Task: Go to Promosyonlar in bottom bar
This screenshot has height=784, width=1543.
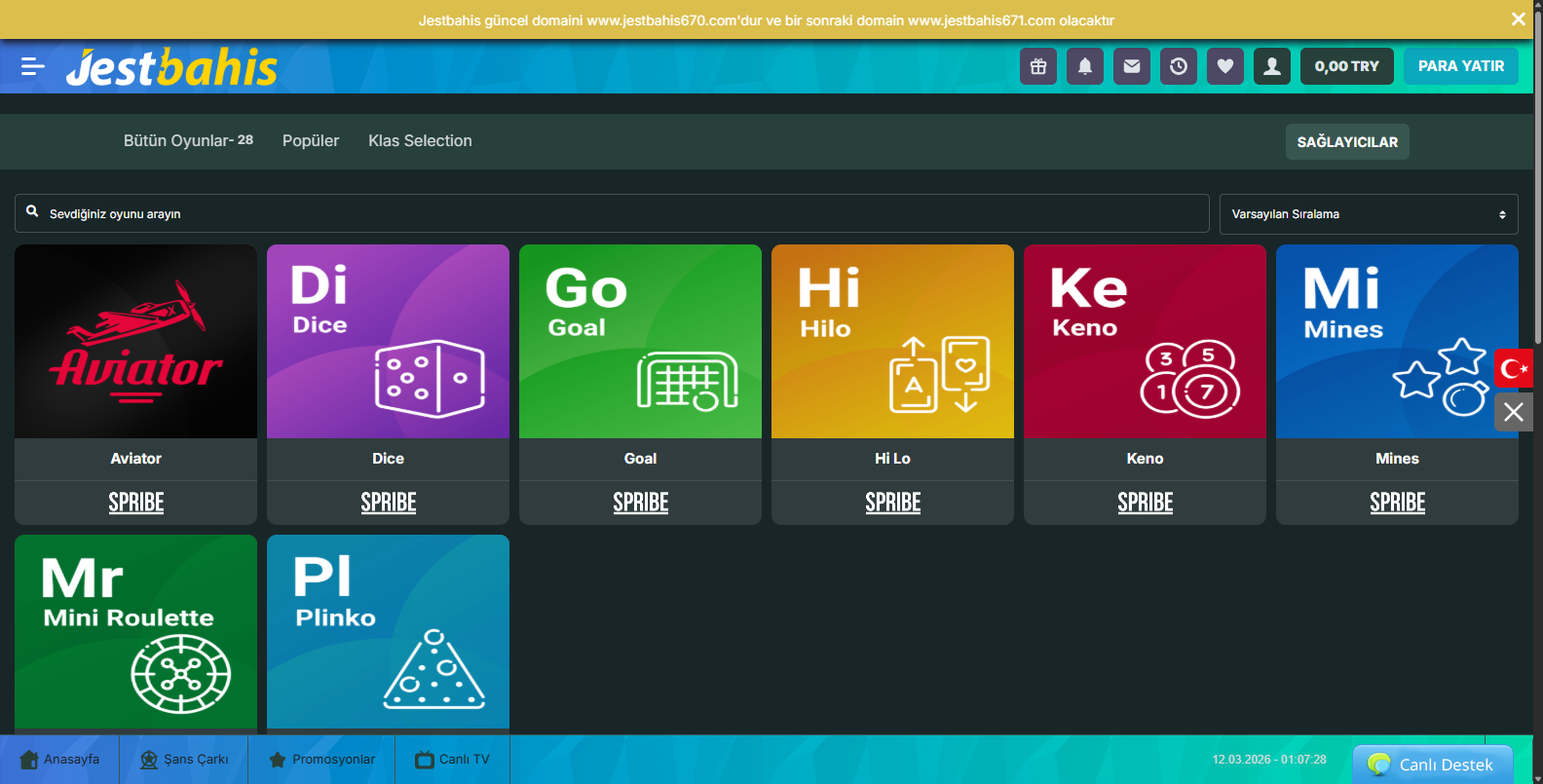Action: 322,760
